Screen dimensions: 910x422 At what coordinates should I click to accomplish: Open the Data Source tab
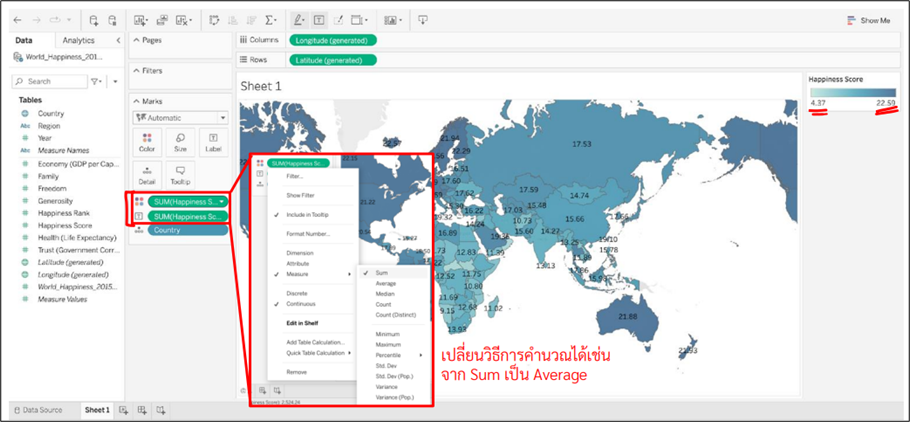pos(41,410)
